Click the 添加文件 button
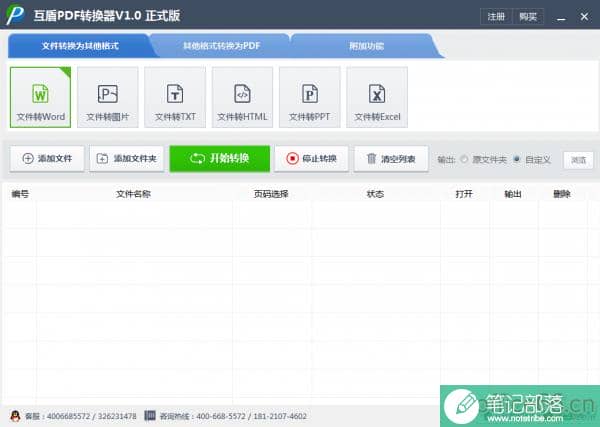This screenshot has height=427, width=600. (47, 158)
